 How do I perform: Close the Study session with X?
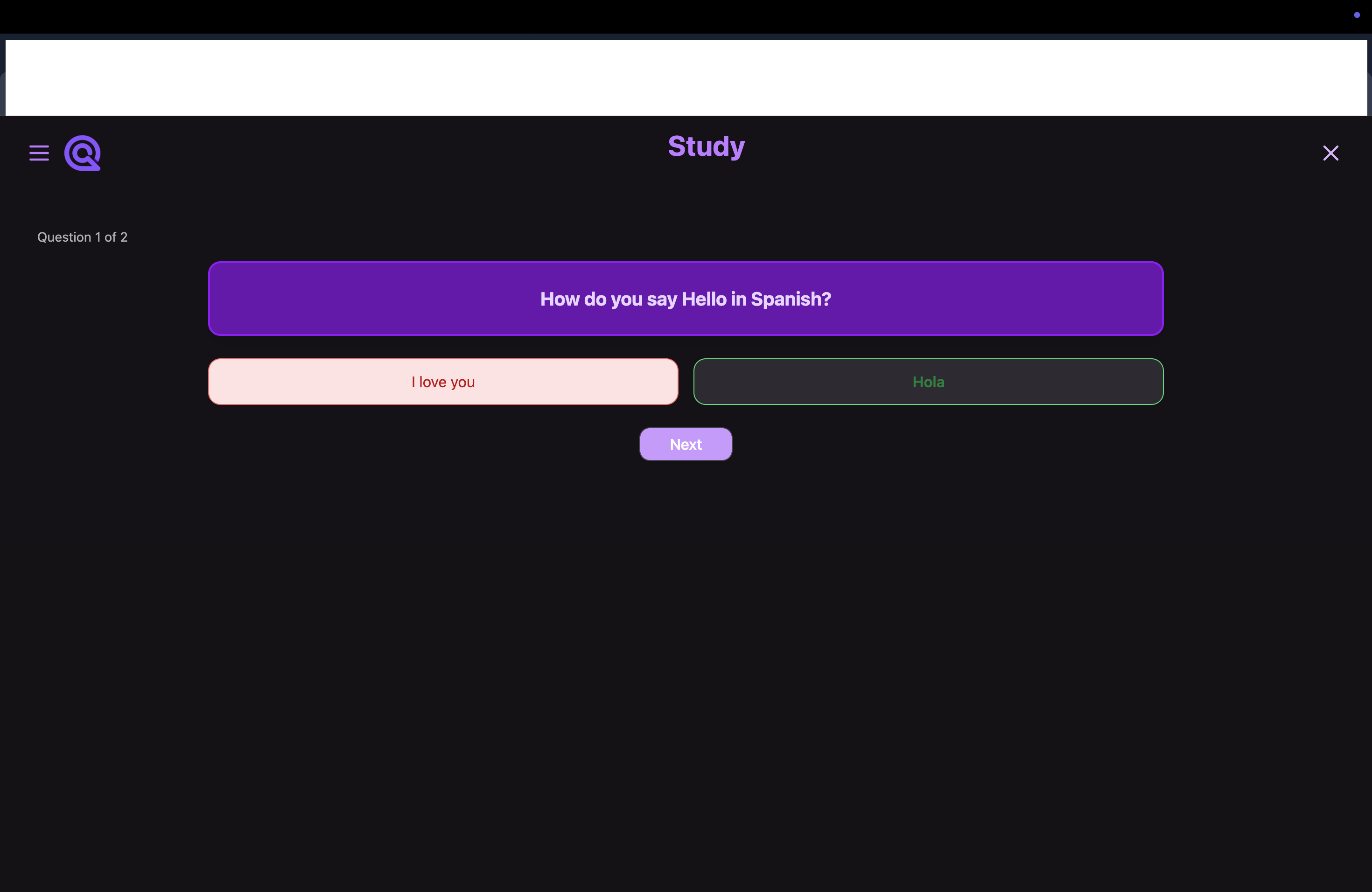click(1330, 153)
